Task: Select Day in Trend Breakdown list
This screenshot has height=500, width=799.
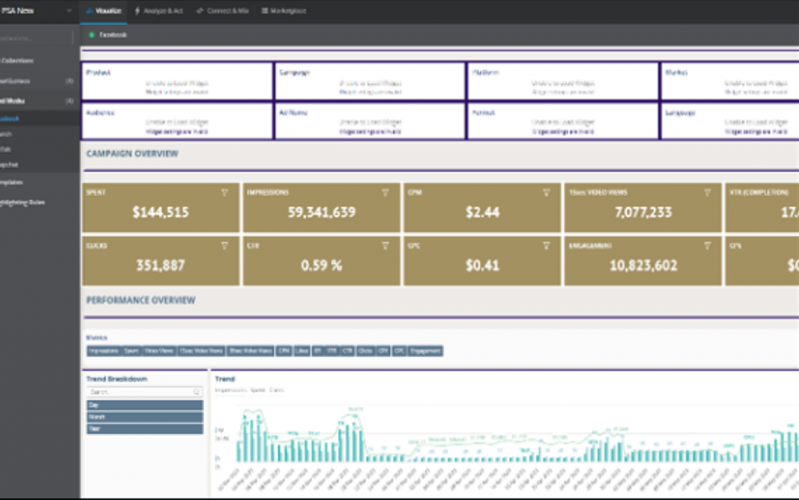Action: 144,405
